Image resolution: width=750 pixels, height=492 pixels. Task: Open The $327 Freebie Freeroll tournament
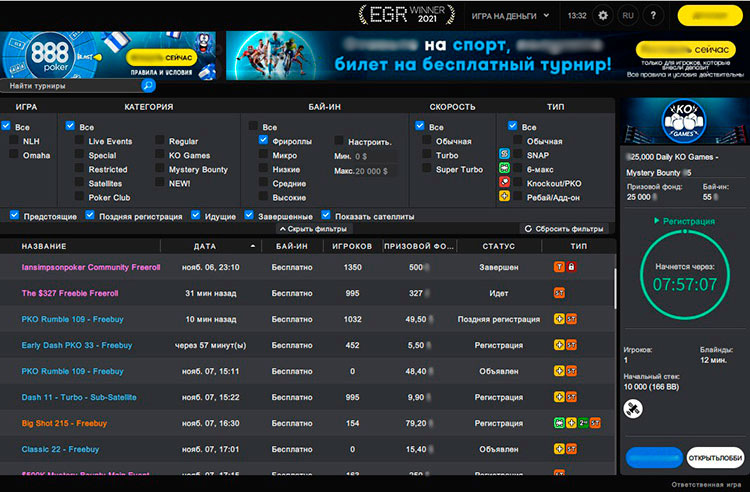(x=308, y=293)
